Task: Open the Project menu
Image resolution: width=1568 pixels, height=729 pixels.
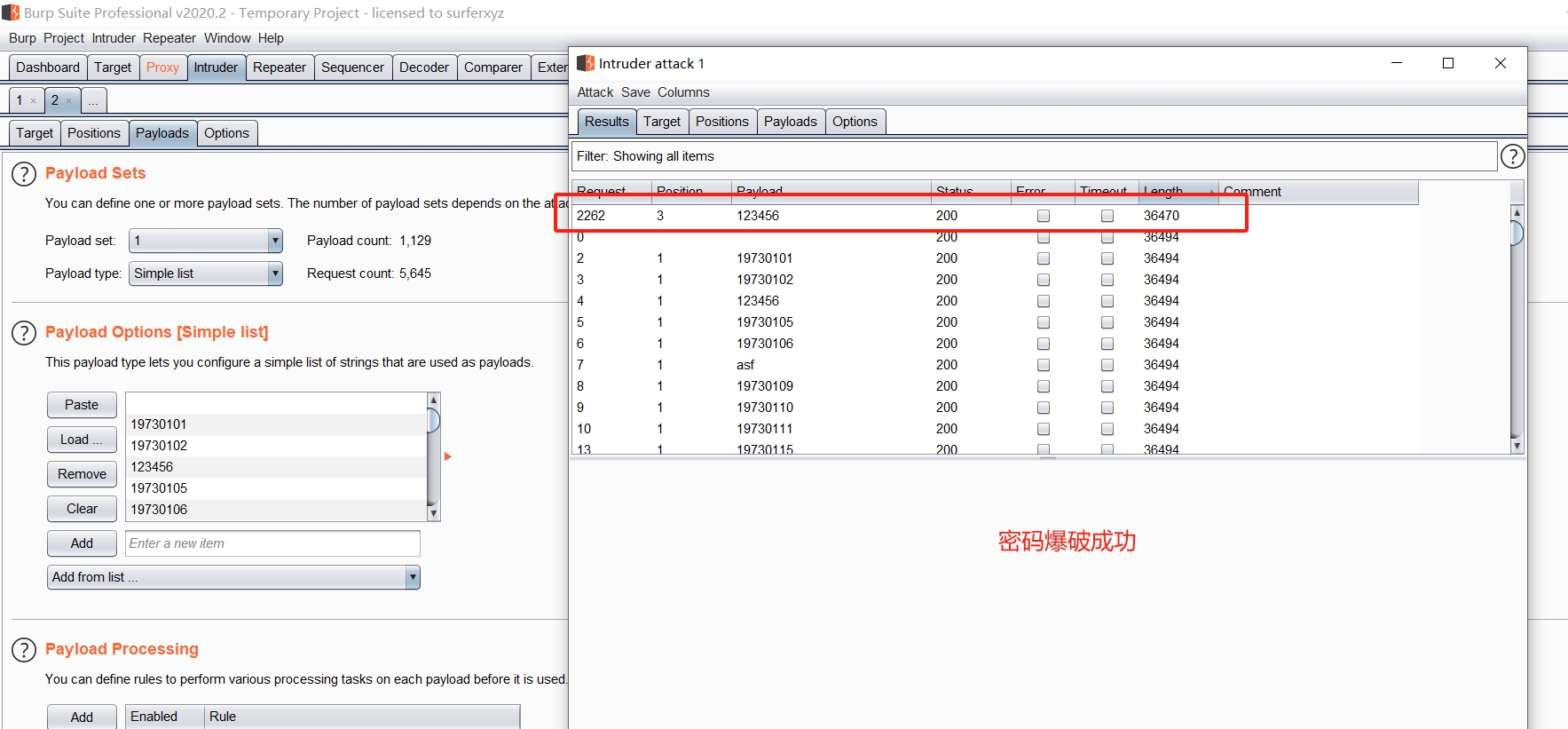Action: [64, 38]
